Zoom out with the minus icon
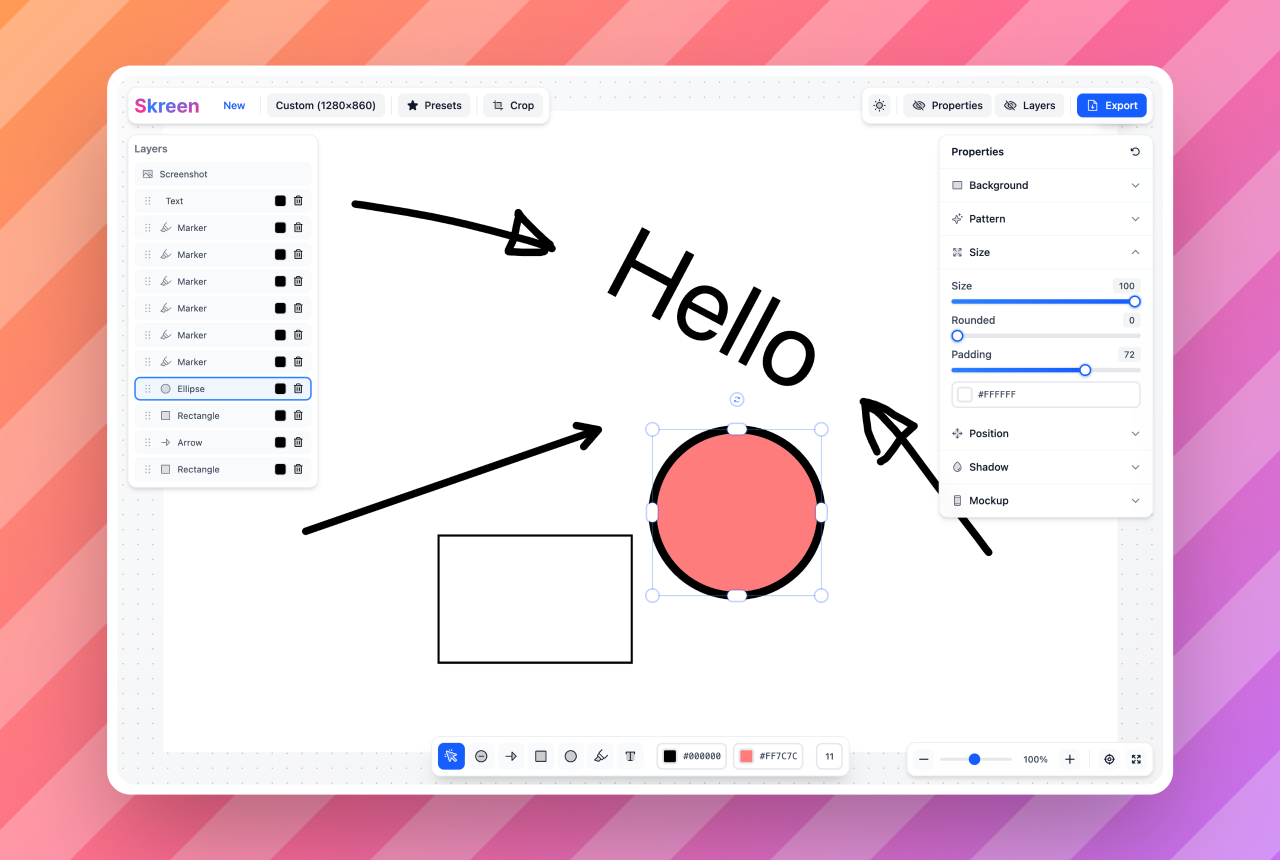The image size is (1280, 860). 924,759
